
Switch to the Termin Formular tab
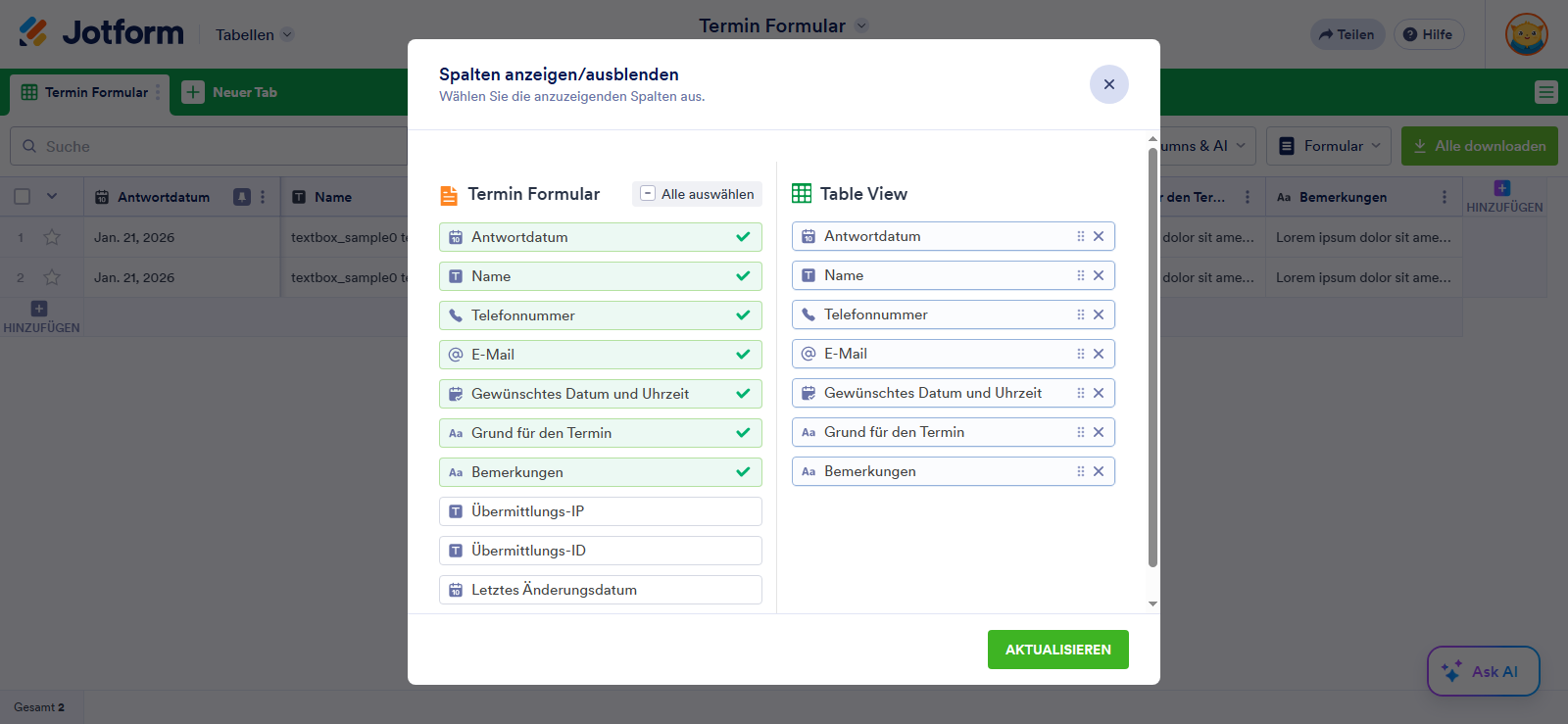pyautogui.click(x=88, y=92)
